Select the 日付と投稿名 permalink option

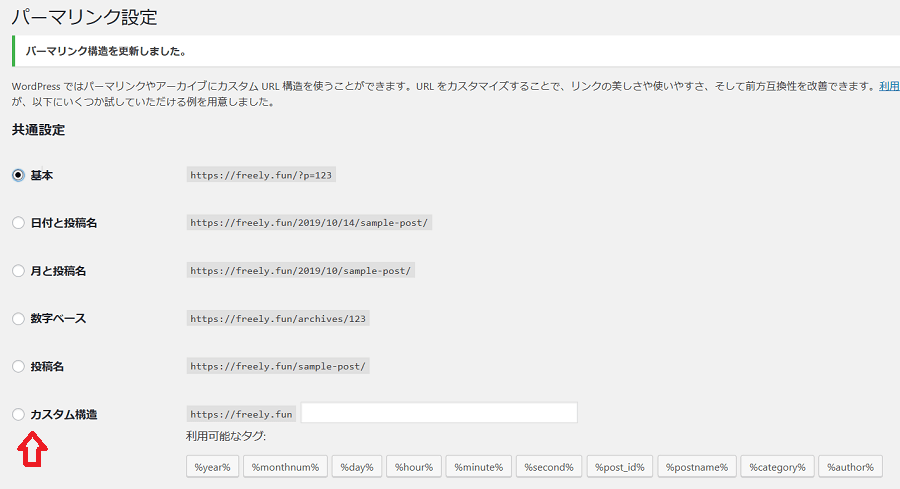18,223
